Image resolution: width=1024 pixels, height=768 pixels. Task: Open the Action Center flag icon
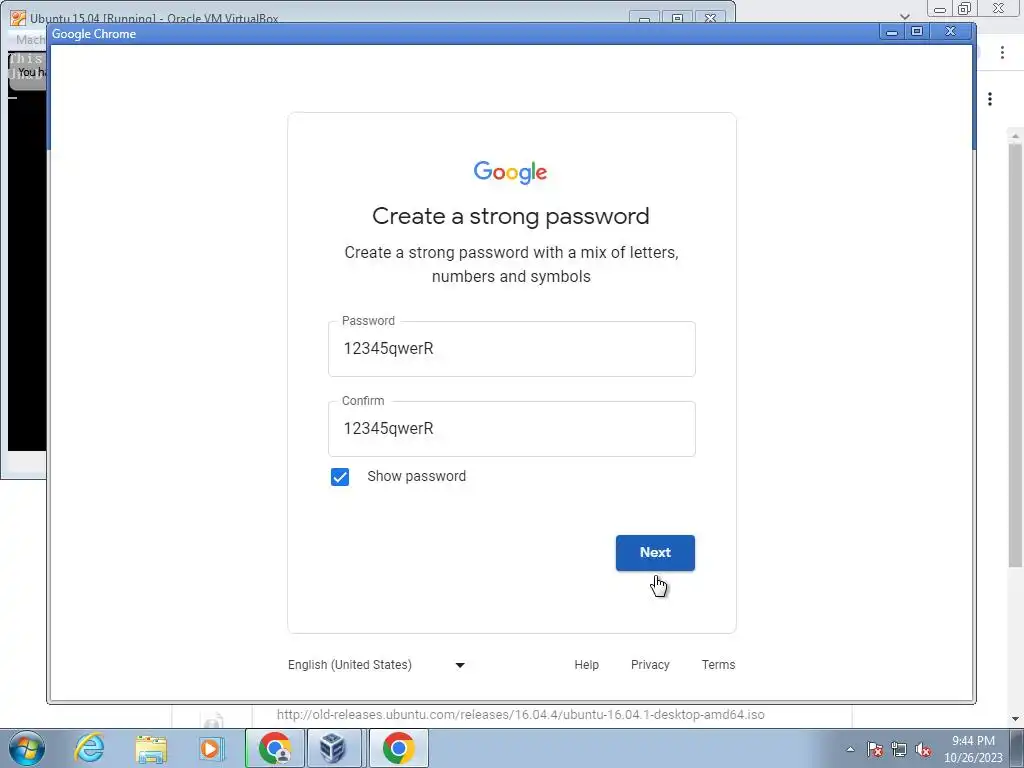tap(875, 749)
